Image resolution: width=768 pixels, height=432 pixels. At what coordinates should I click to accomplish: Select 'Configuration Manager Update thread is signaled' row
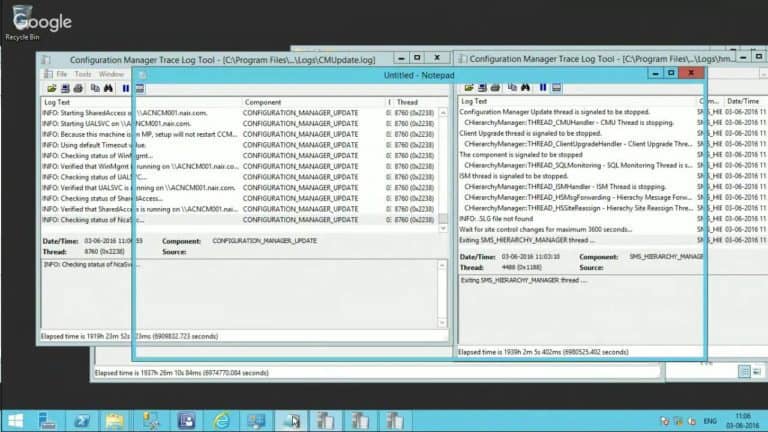tap(612, 112)
